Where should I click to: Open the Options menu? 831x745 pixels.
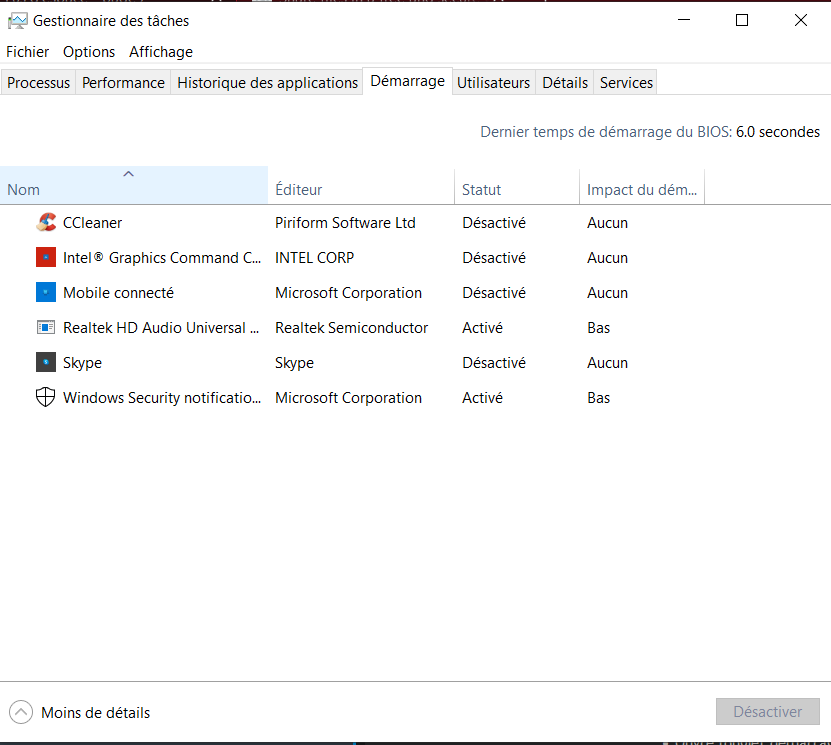pyautogui.click(x=89, y=52)
